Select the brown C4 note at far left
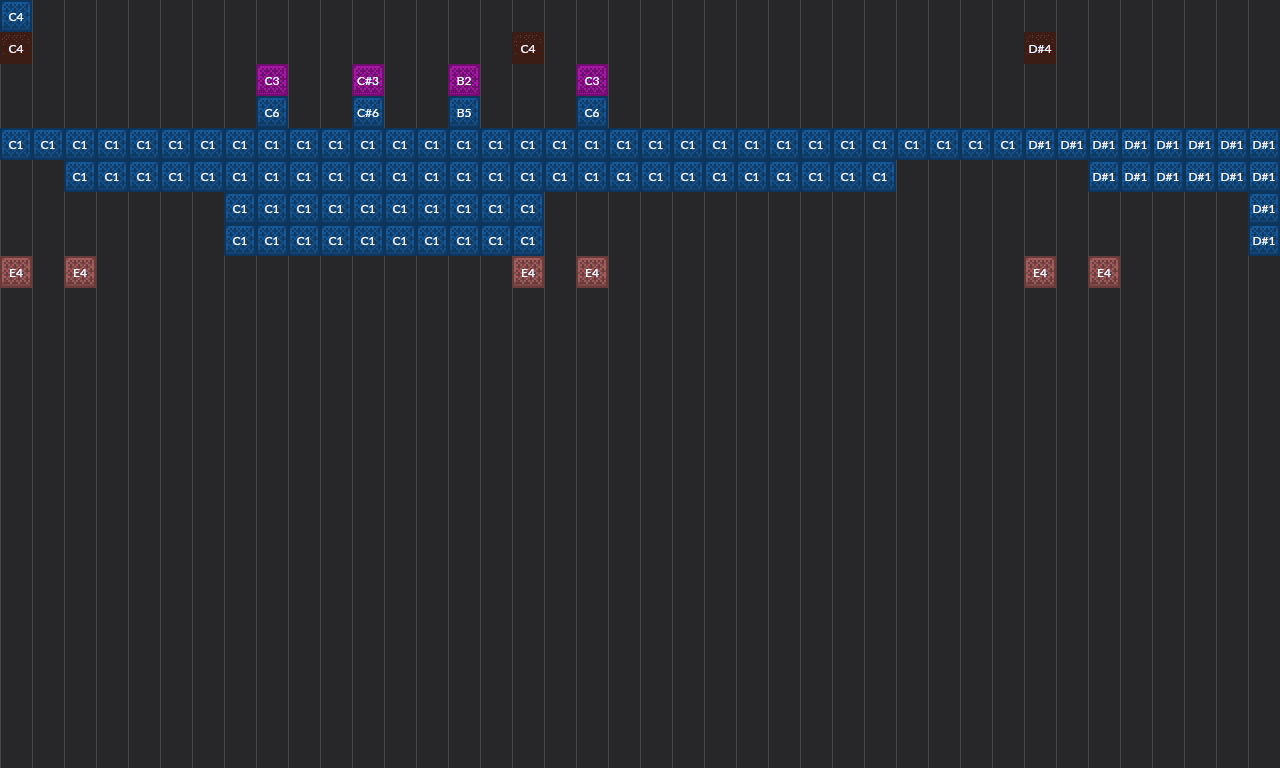 16,49
